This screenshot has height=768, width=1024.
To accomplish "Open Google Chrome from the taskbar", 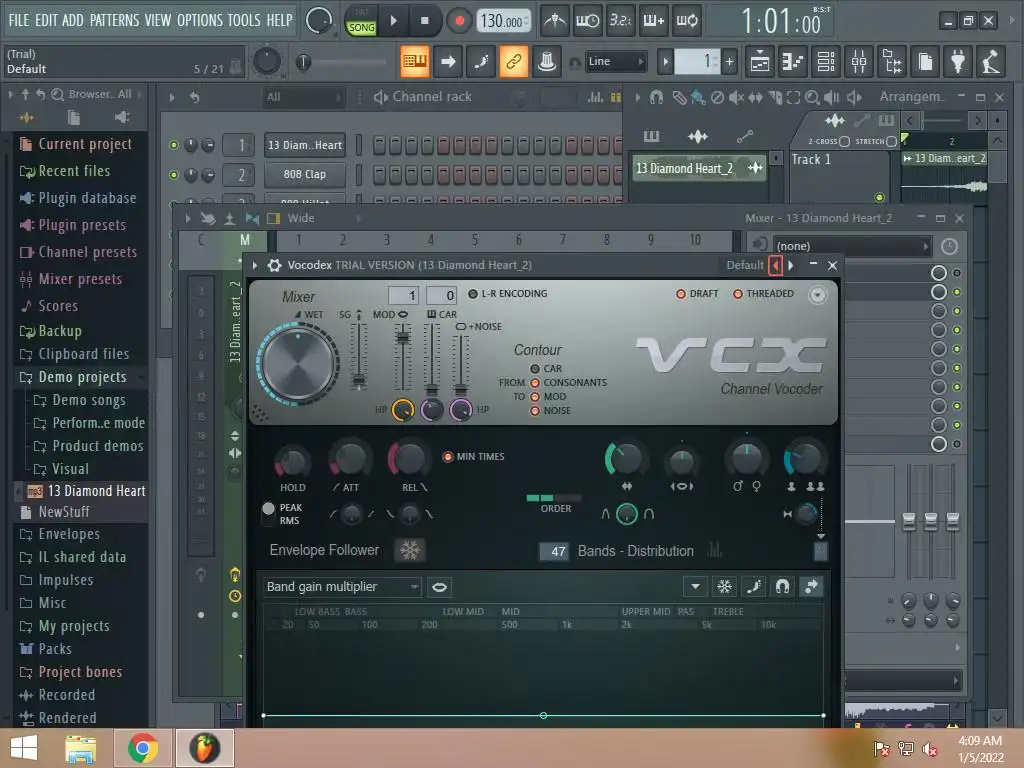I will click(x=143, y=748).
